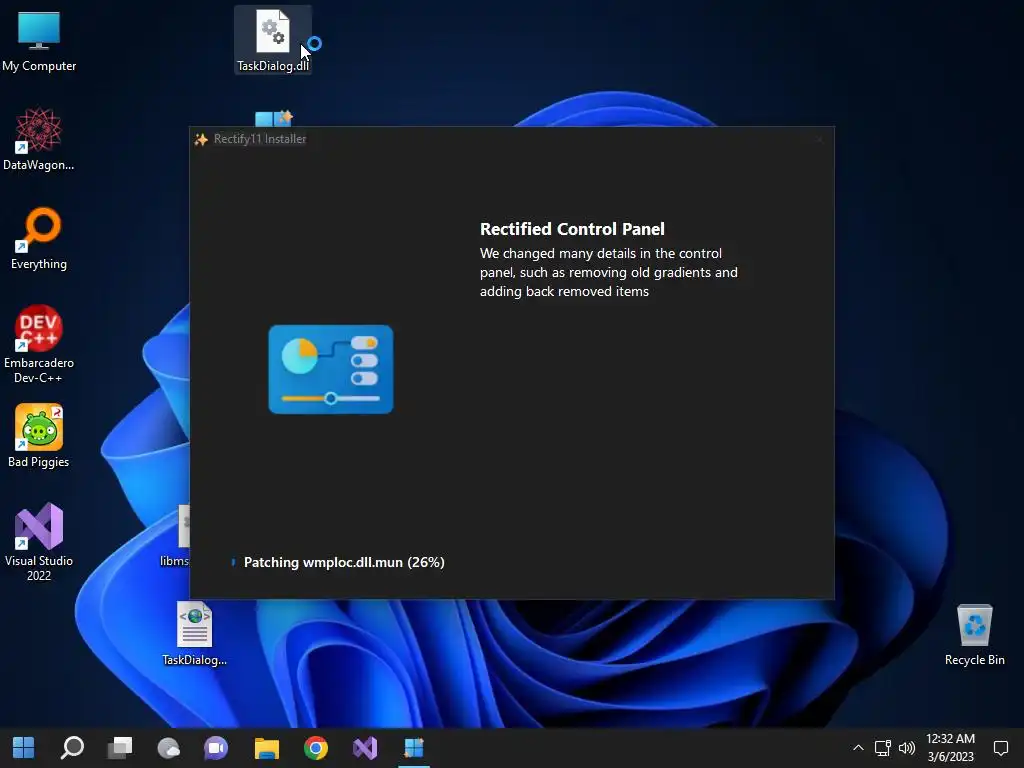Open the DataWagon shortcut on the desktop
The image size is (1024, 768).
coord(39,139)
